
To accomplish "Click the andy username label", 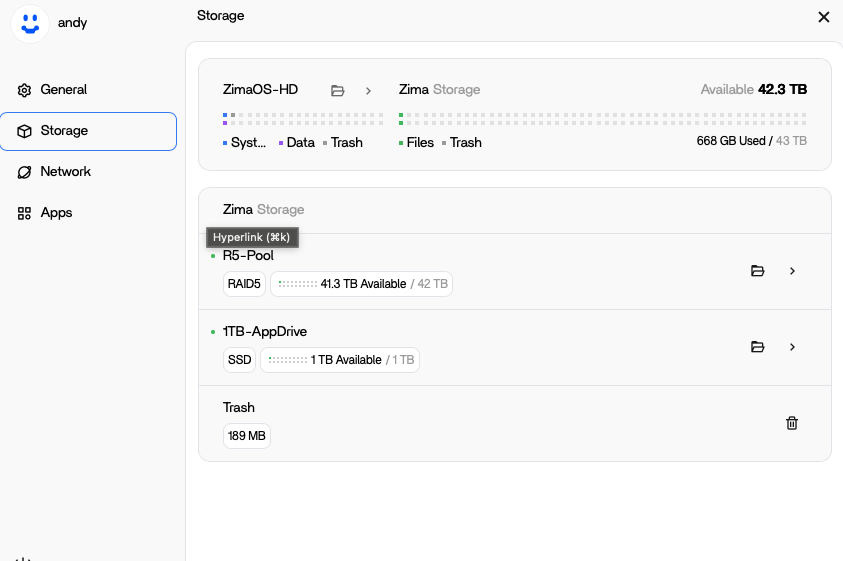I will 73,22.
